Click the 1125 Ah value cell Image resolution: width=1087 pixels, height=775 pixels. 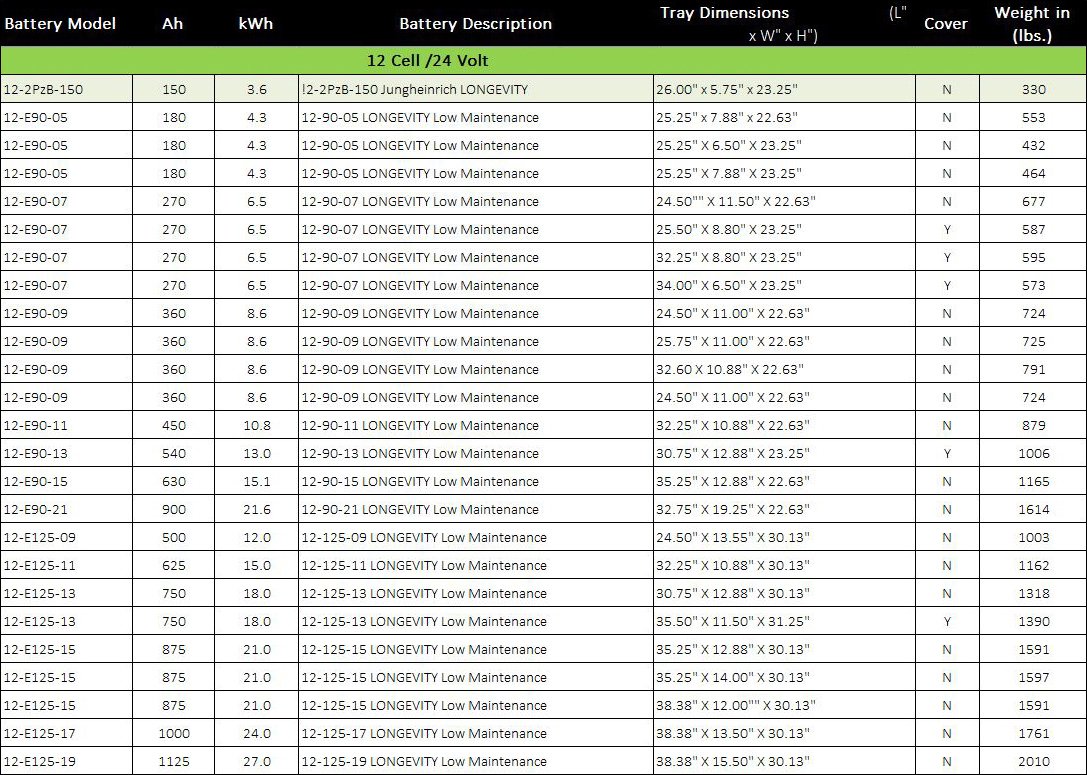173,761
